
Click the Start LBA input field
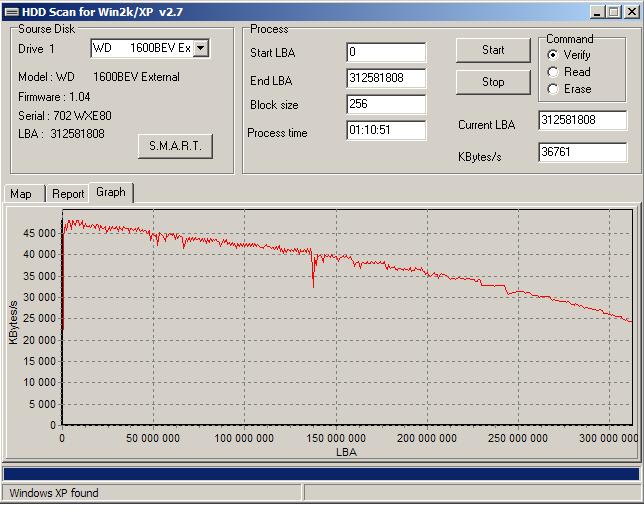point(386,52)
